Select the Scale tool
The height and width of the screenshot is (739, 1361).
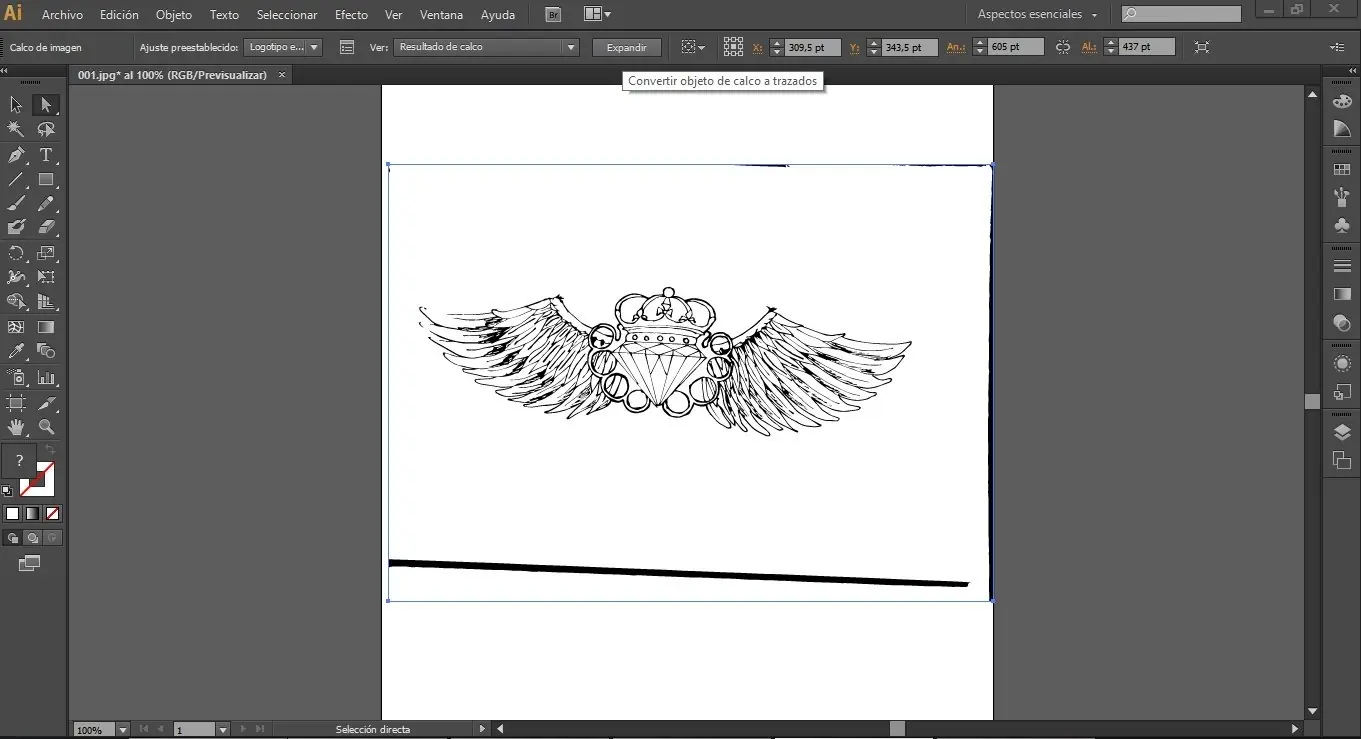pos(46,253)
